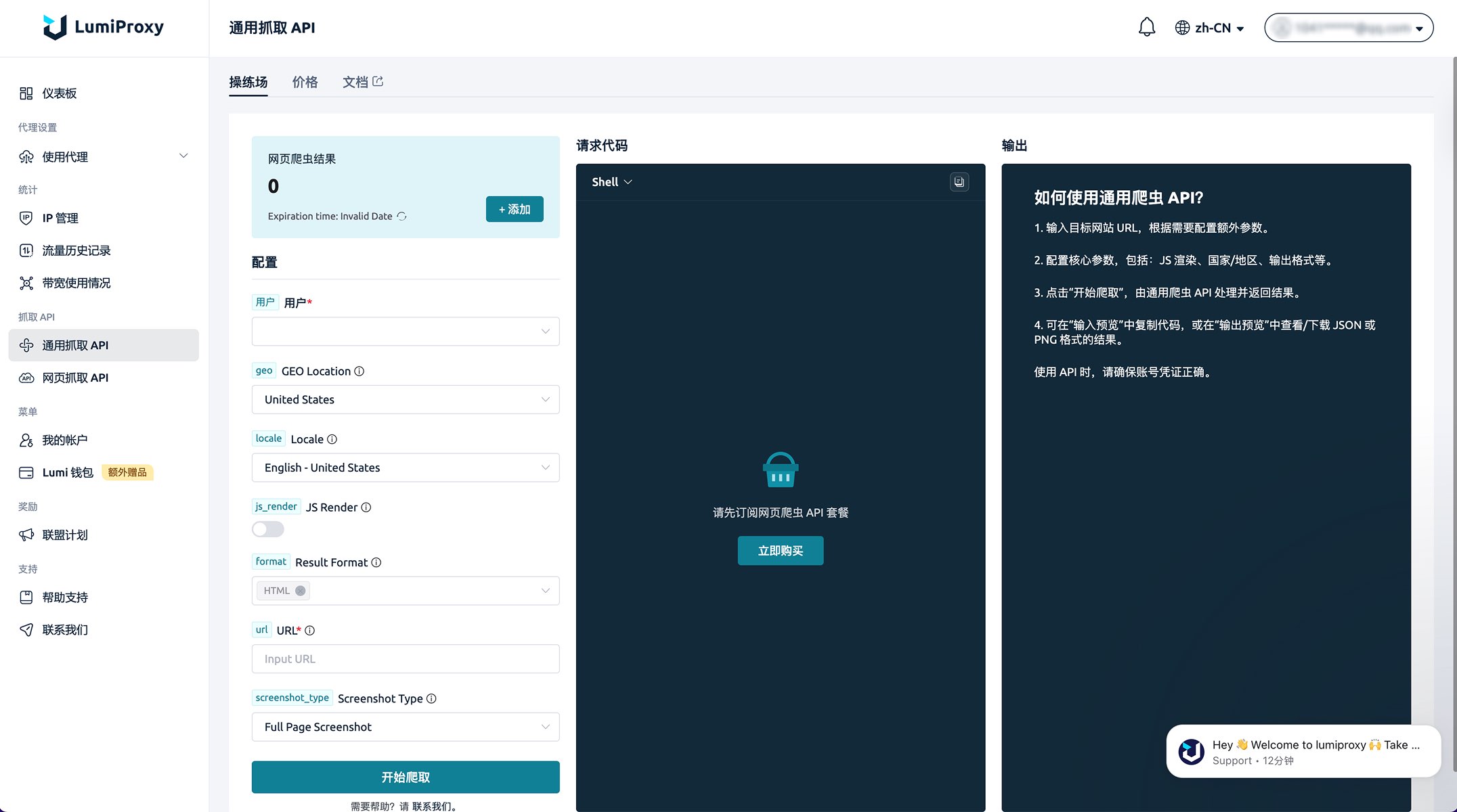Screen dimensions: 1457x812
Task: Click GEO Location info icon
Action: pos(360,371)
